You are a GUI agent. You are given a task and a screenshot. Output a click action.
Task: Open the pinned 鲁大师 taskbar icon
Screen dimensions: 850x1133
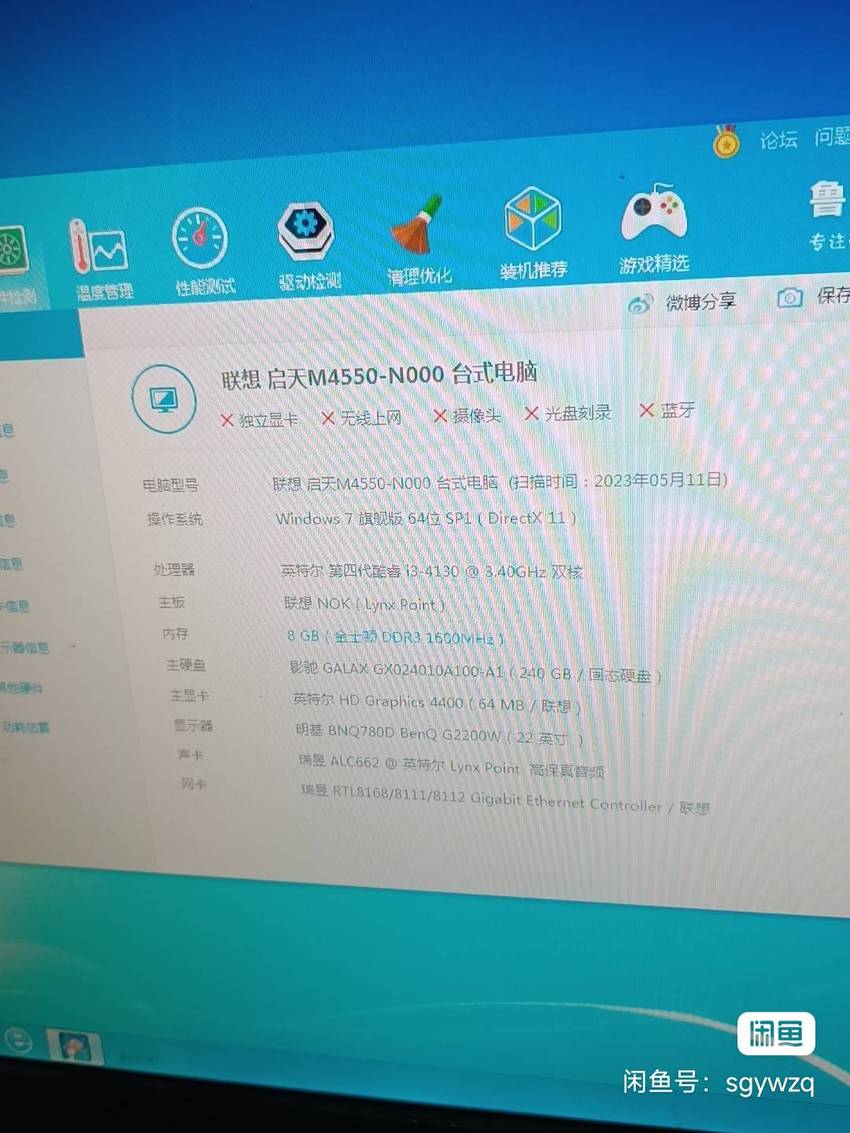coord(74,1046)
